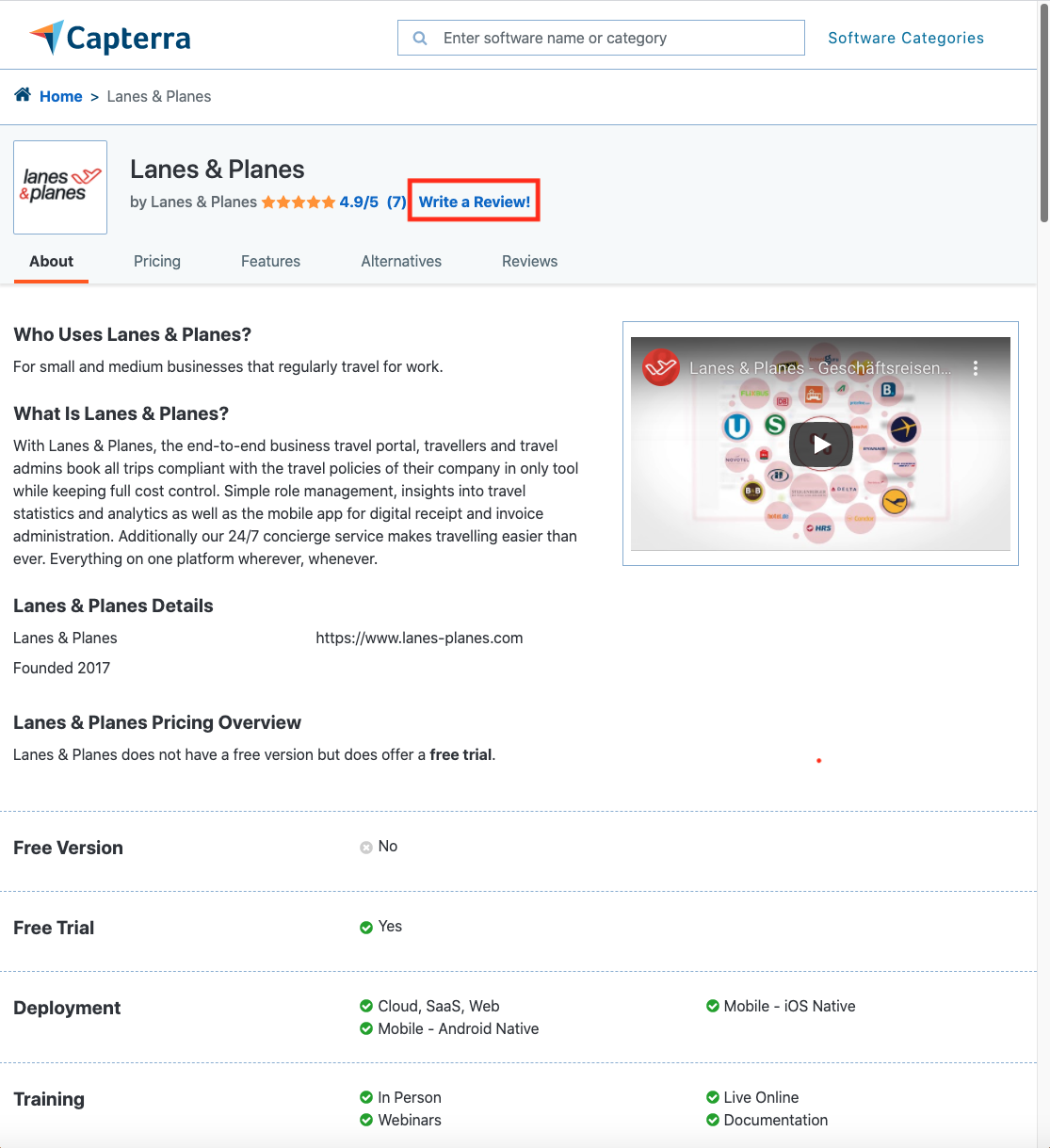Click the Free Trial row label
This screenshot has height=1148, width=1050.
coord(54,928)
